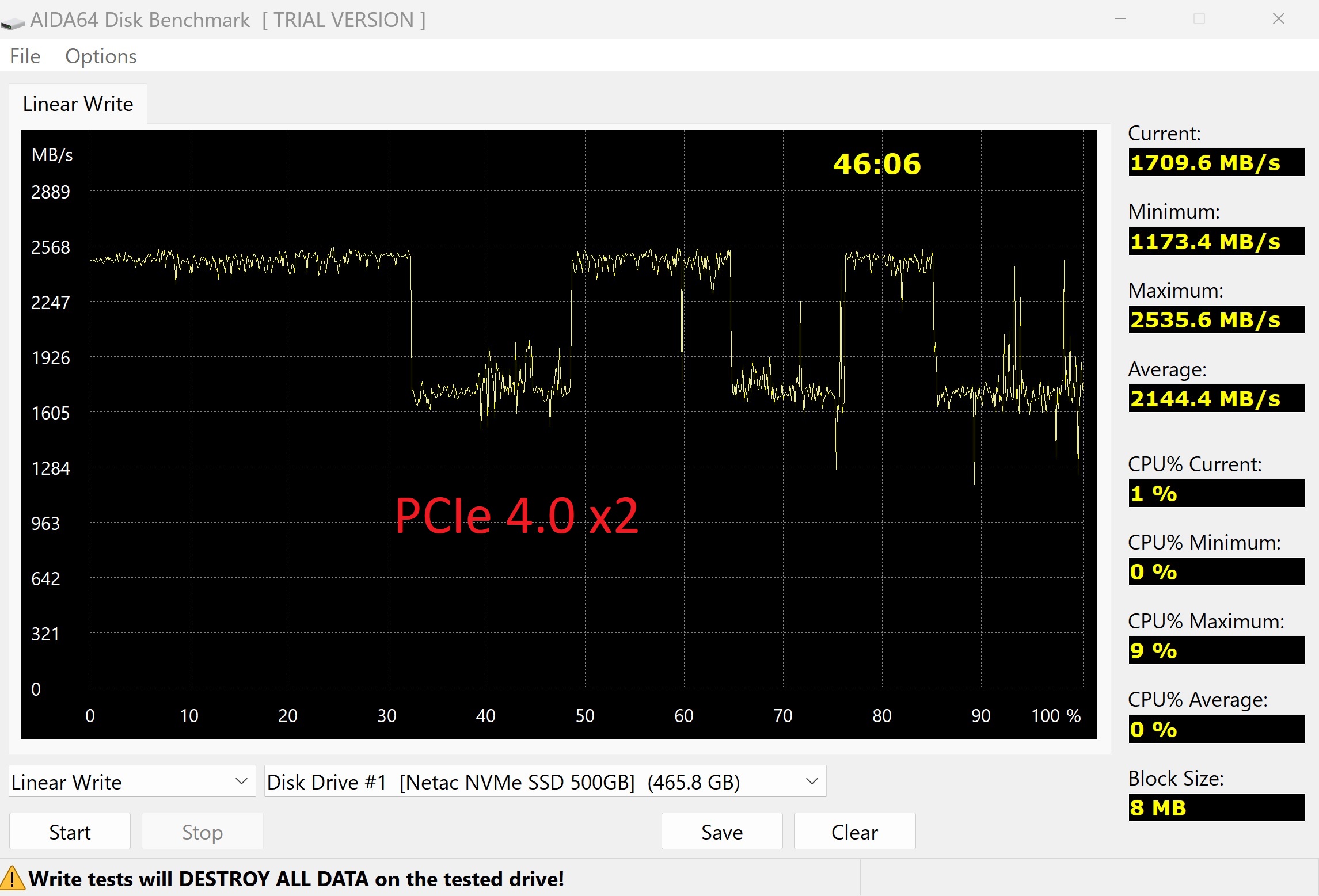
Task: Click the chevron arrow of drive dropdown
Action: pos(812,781)
